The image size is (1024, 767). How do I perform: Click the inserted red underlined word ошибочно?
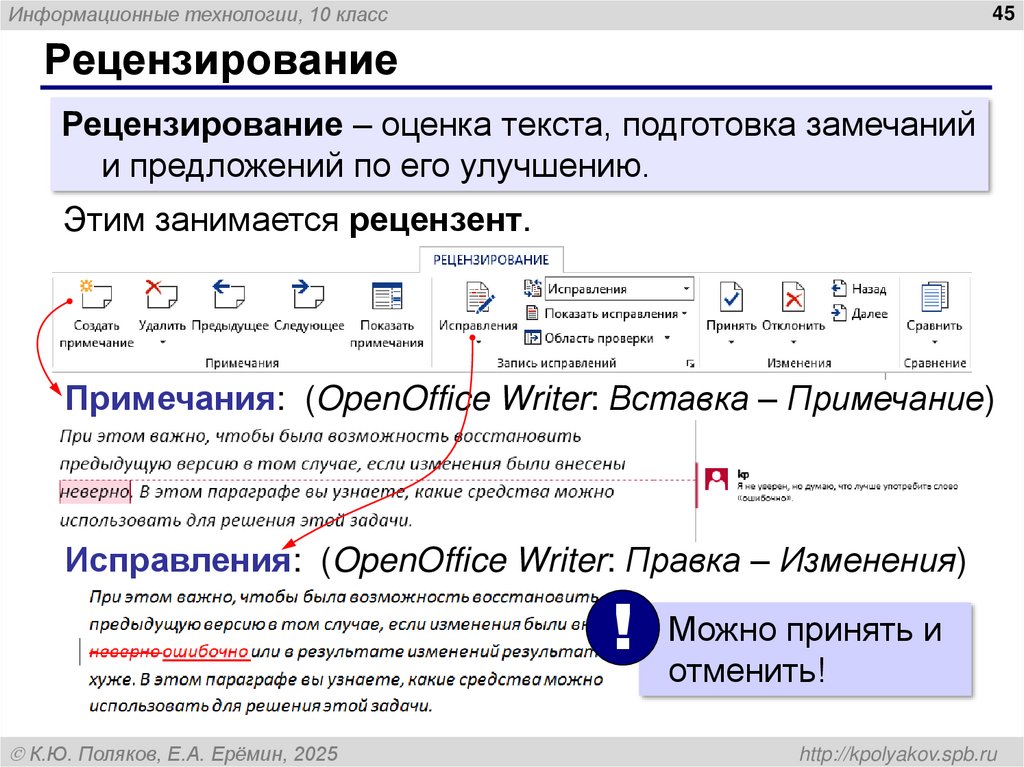(x=205, y=651)
